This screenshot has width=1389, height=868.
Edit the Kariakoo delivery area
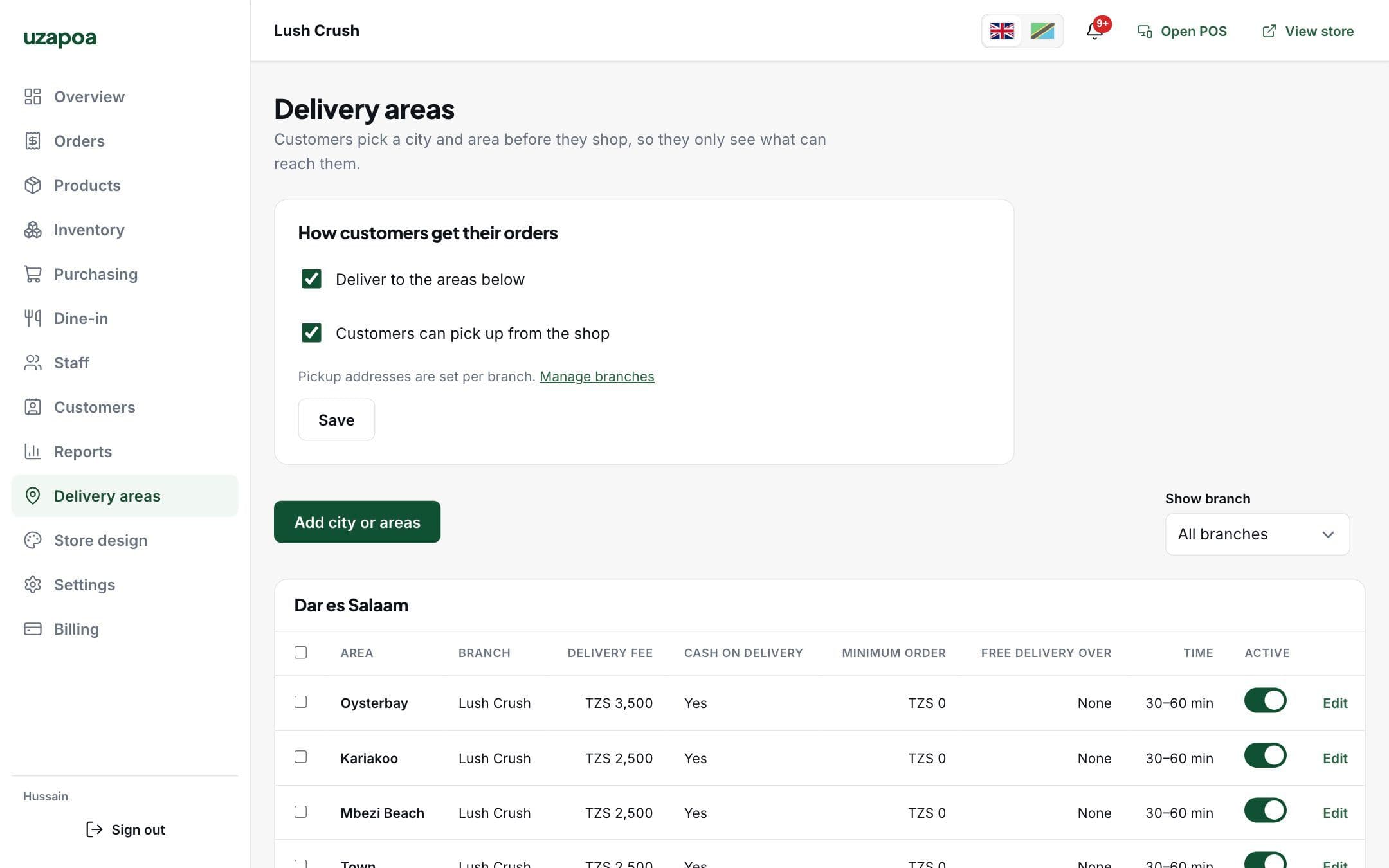[1335, 759]
